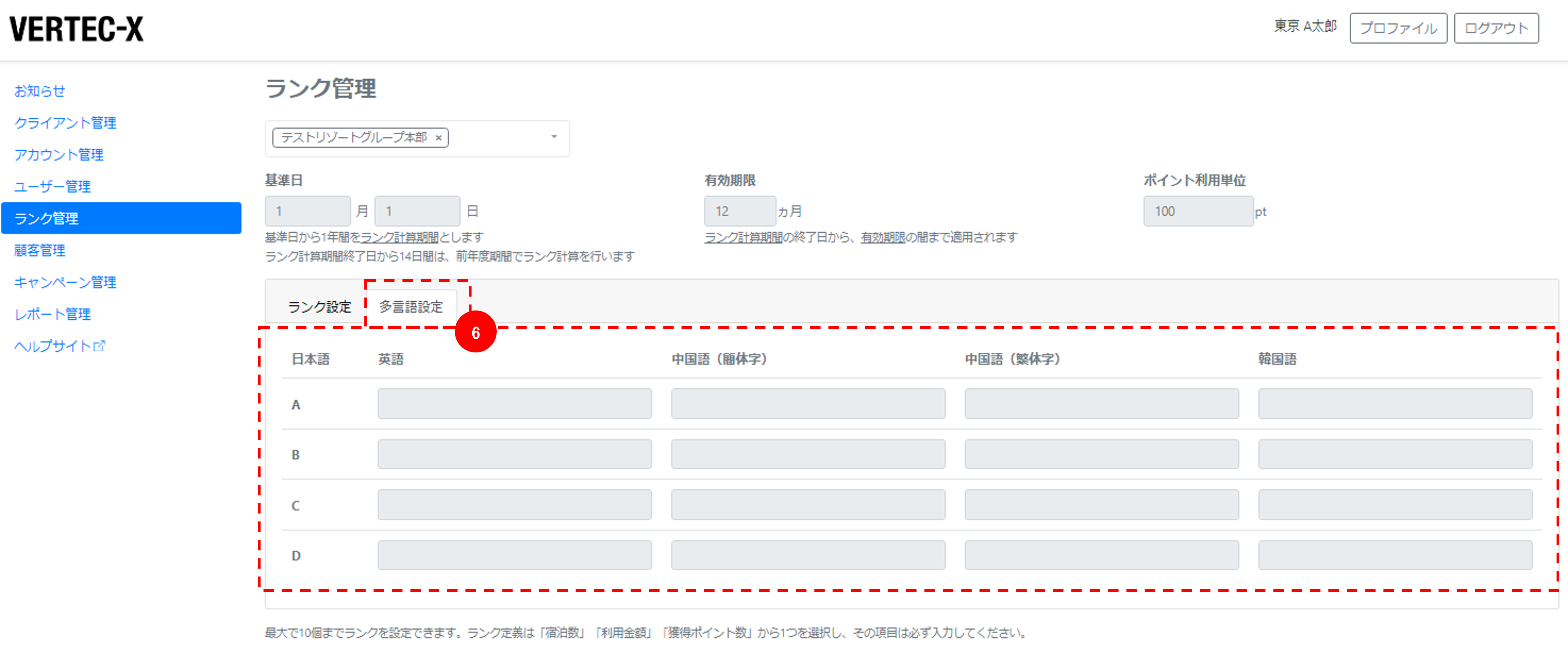This screenshot has width=1568, height=653.
Task: Click the 有効期限 months input field
Action: tap(740, 211)
